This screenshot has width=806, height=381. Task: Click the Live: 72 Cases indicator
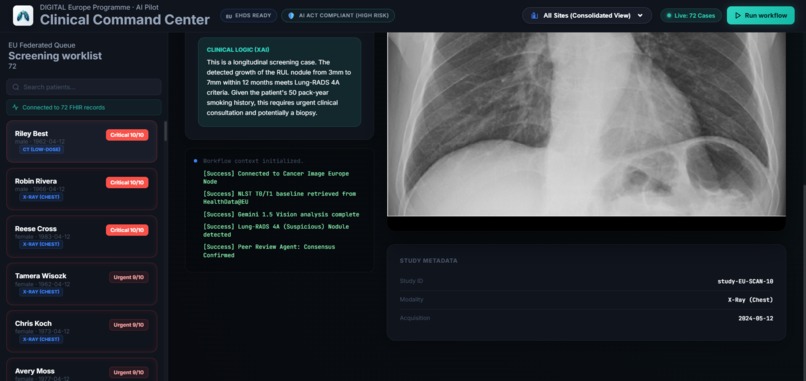(690, 15)
